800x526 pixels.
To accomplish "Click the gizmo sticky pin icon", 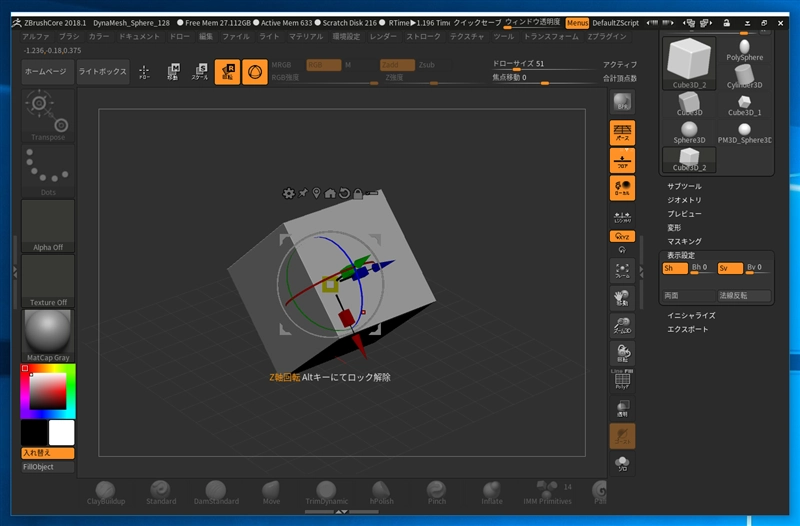I will point(303,193).
